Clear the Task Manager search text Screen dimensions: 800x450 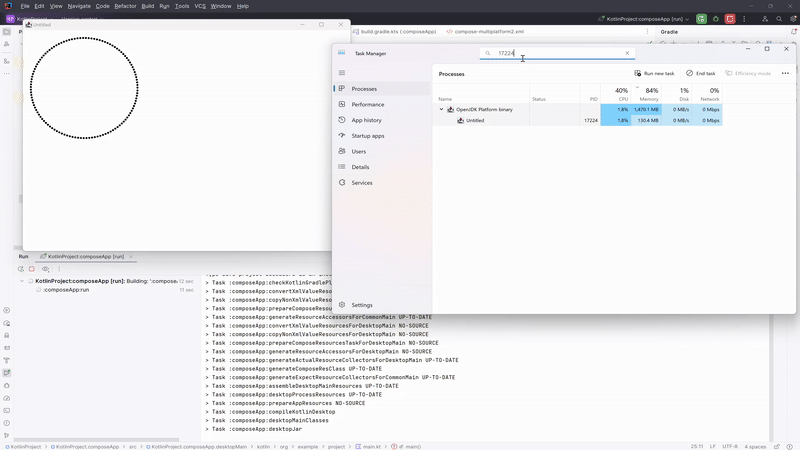click(627, 53)
